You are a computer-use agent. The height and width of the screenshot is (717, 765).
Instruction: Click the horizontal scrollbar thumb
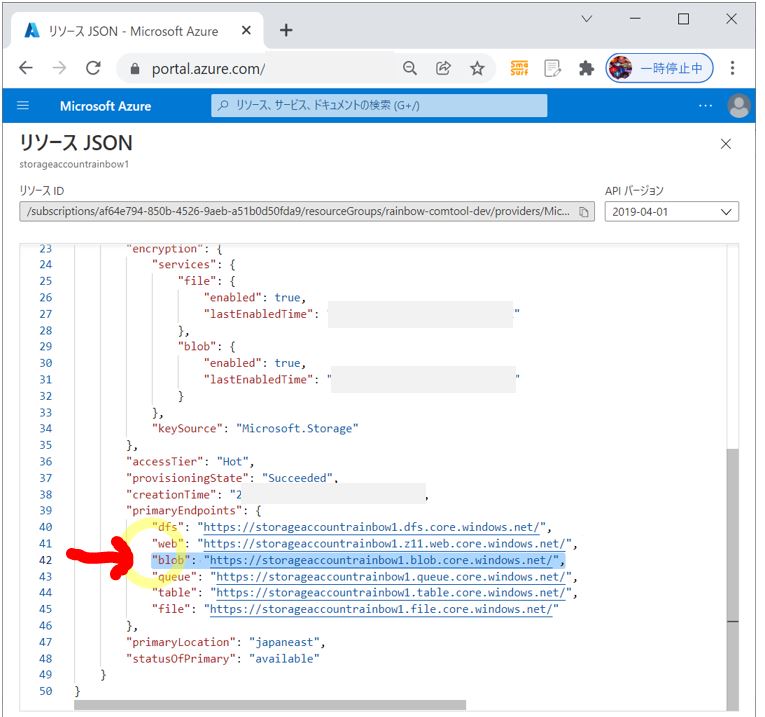click(270, 705)
